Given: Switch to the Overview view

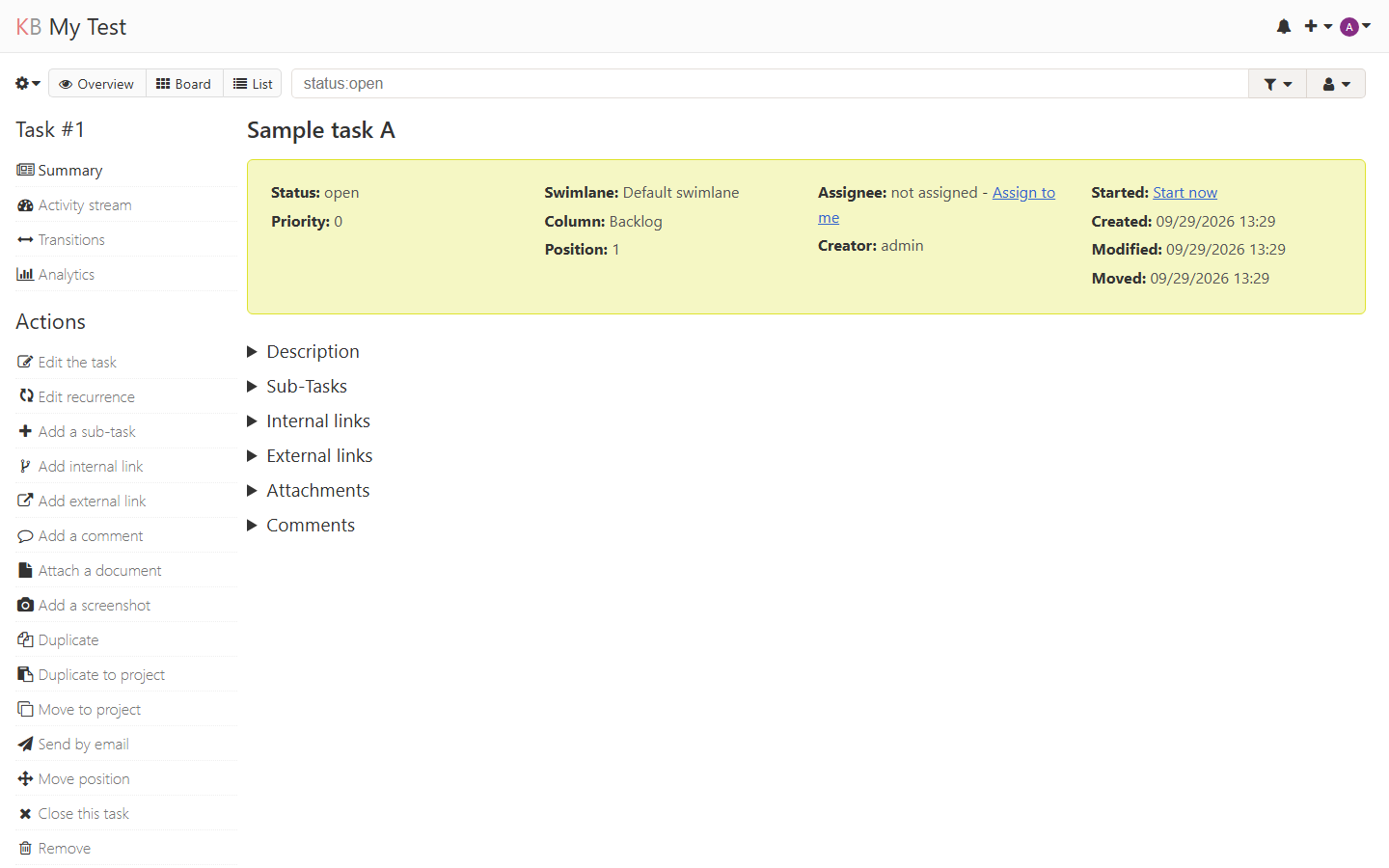Looking at the screenshot, I should (x=97, y=84).
